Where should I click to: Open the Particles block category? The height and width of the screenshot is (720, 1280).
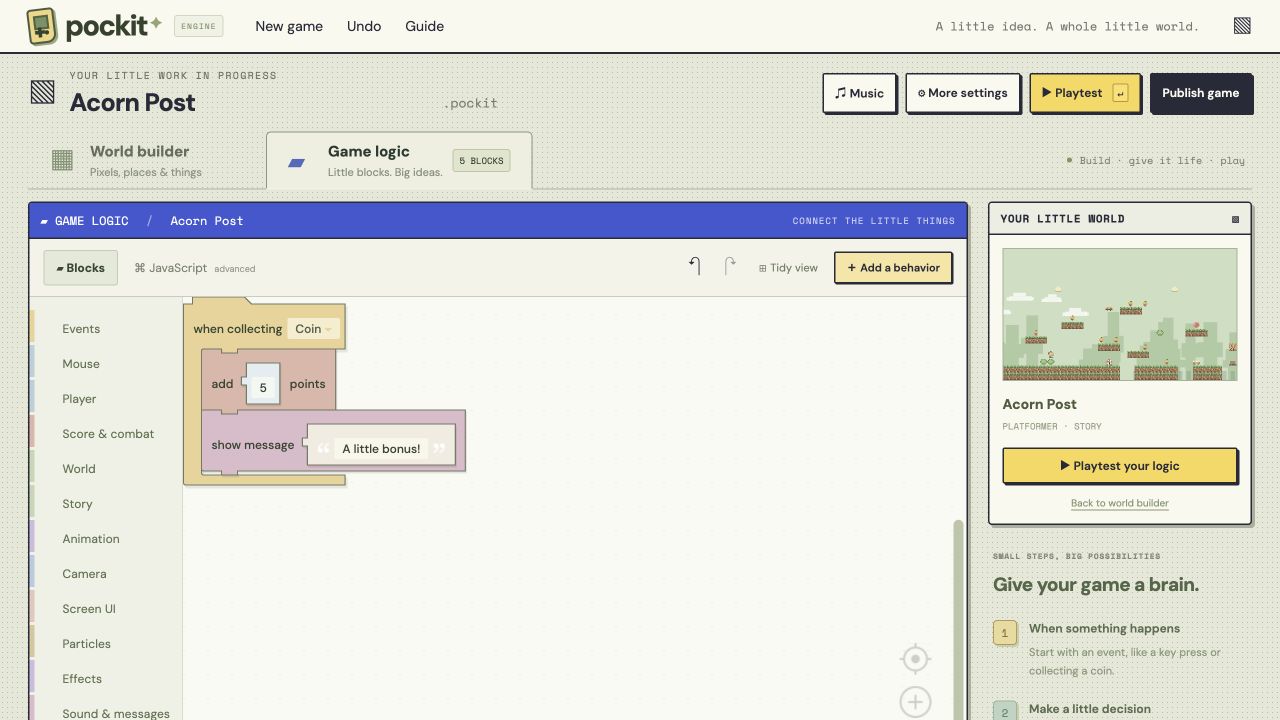(x=86, y=644)
